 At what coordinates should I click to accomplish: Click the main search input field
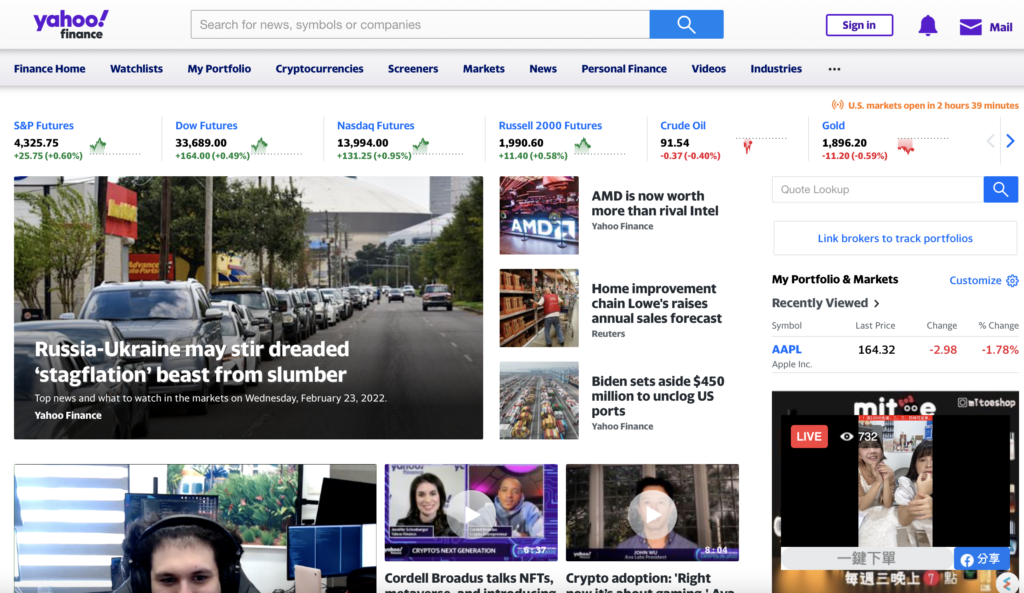420,24
